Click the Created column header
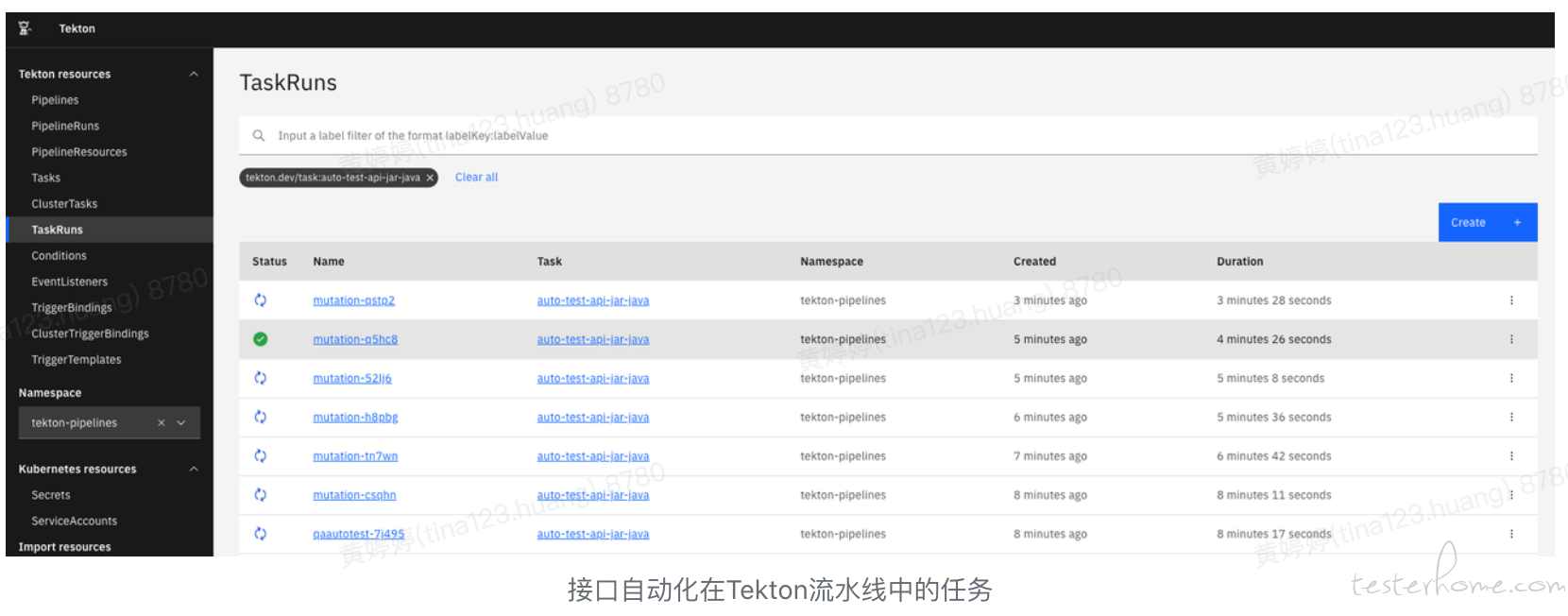Viewport: 1568px width, 616px height. click(1034, 262)
